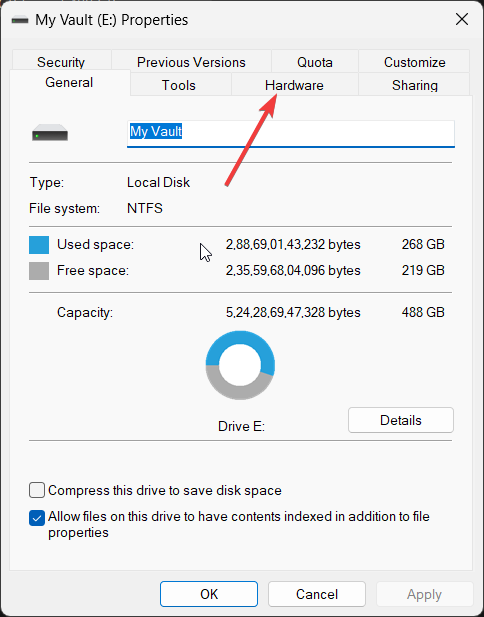Open the Customize tab

(415, 62)
